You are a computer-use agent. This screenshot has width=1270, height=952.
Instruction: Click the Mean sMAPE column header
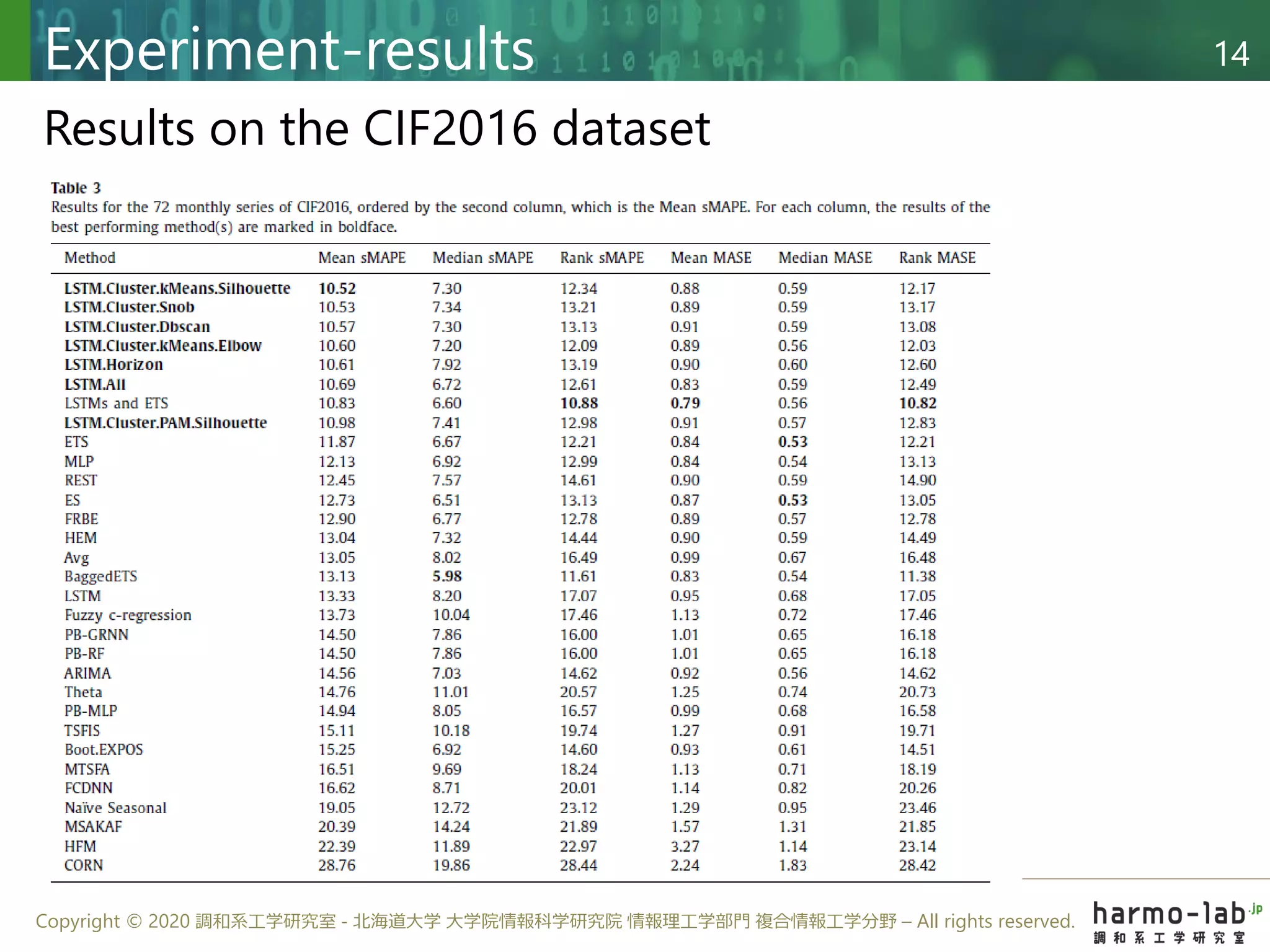(x=362, y=258)
